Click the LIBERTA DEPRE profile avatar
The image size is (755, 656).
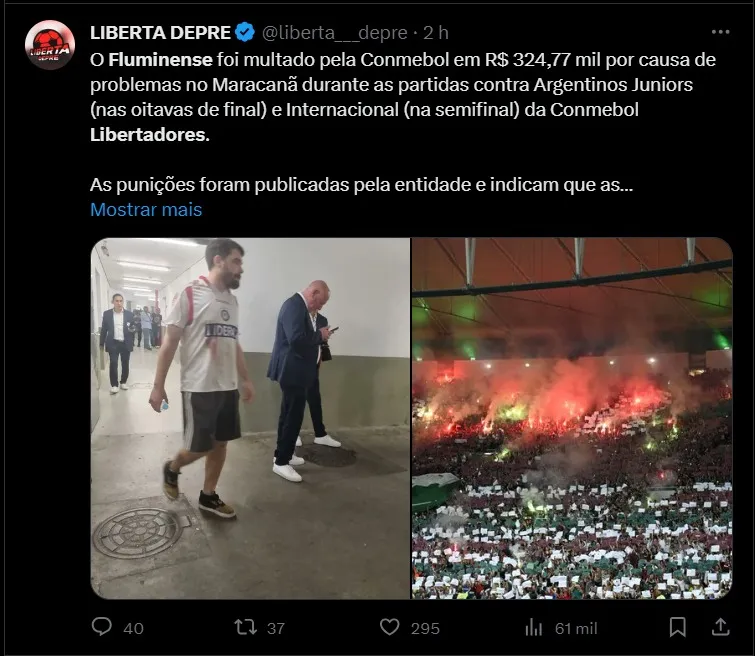coord(50,45)
